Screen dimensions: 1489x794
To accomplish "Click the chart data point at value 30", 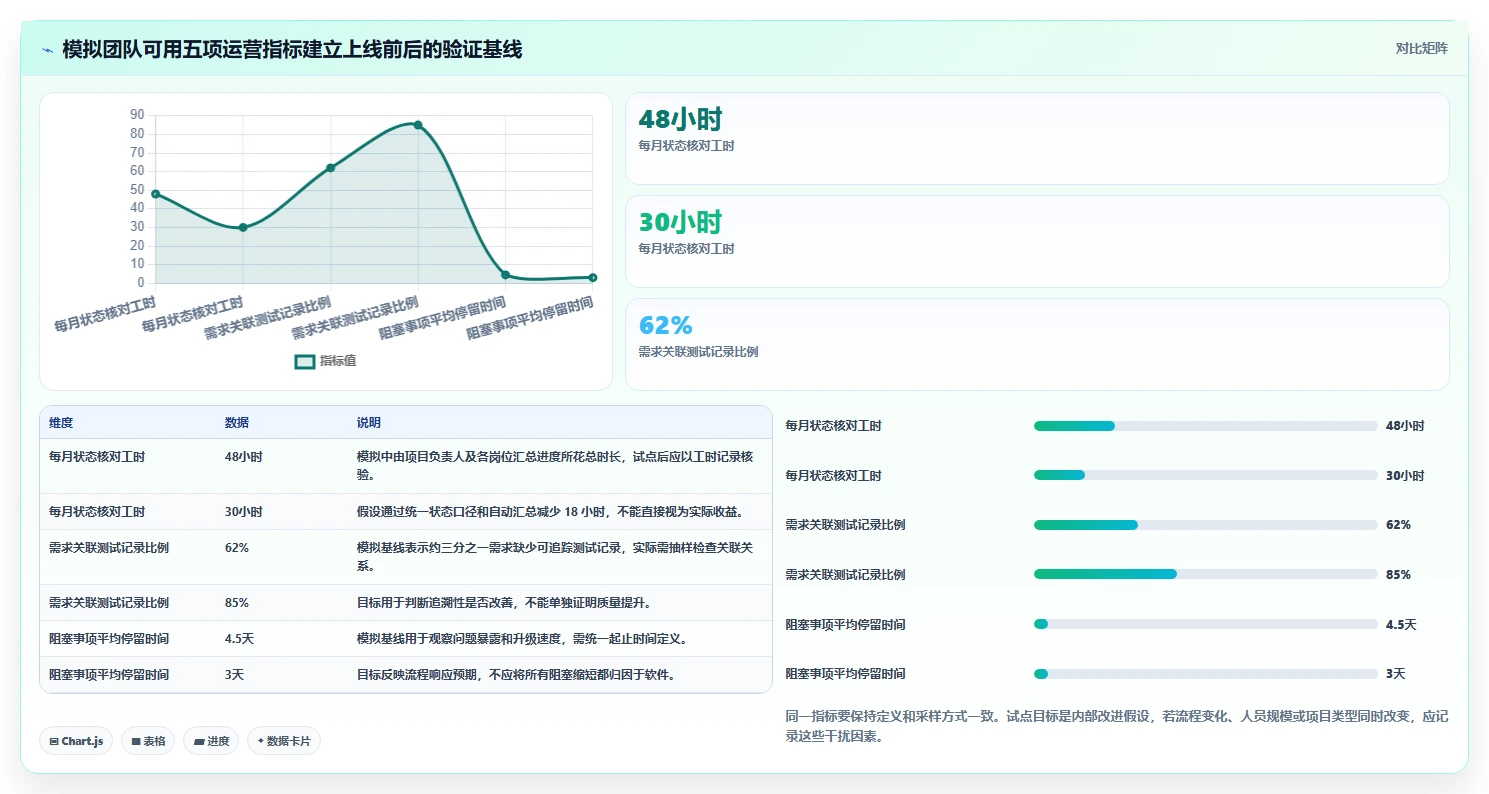I will point(243,227).
